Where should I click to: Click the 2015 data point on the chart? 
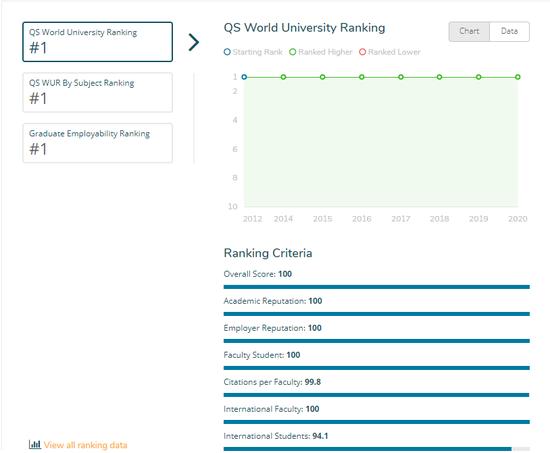(x=322, y=77)
